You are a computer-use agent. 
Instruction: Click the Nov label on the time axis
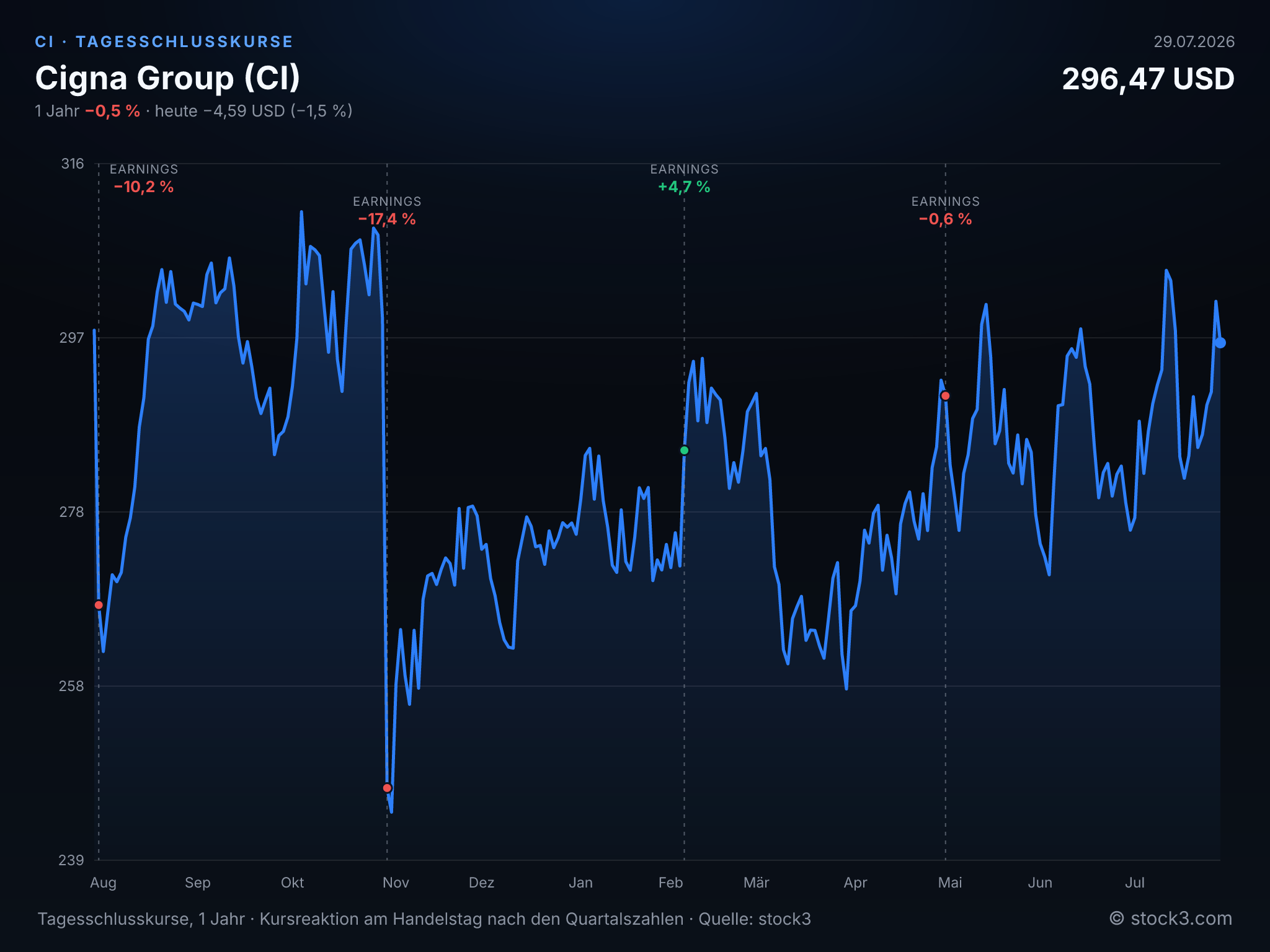[396, 883]
